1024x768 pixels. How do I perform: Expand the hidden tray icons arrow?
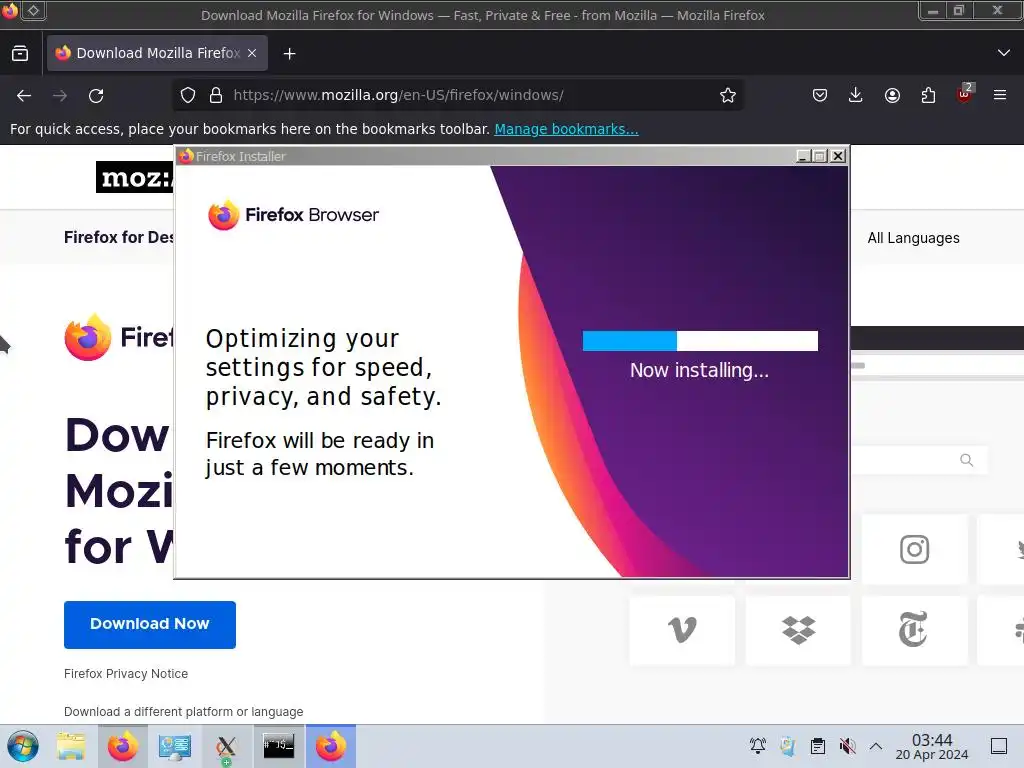point(876,746)
